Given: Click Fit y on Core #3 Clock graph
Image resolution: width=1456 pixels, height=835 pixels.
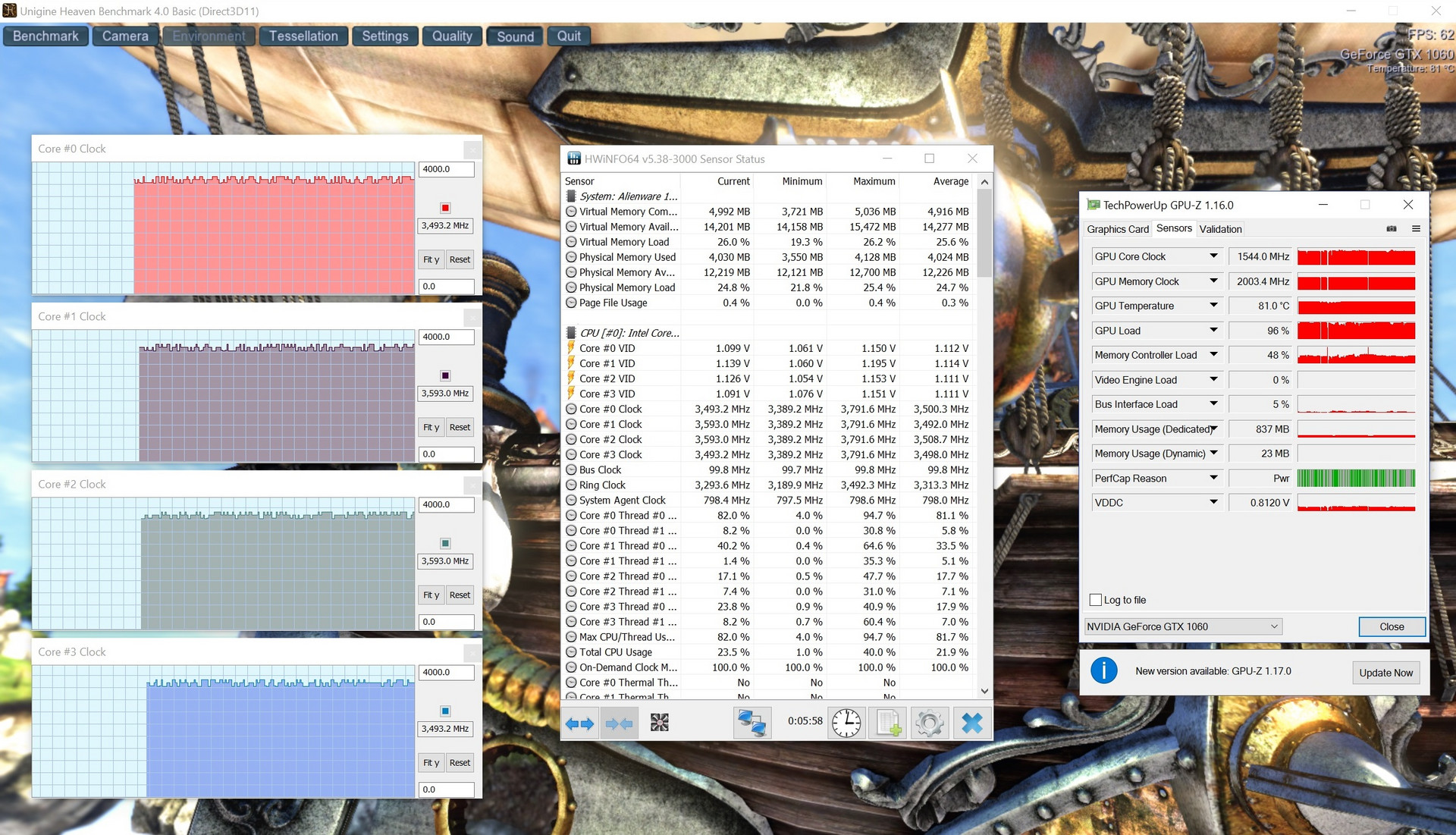Looking at the screenshot, I should coord(431,763).
